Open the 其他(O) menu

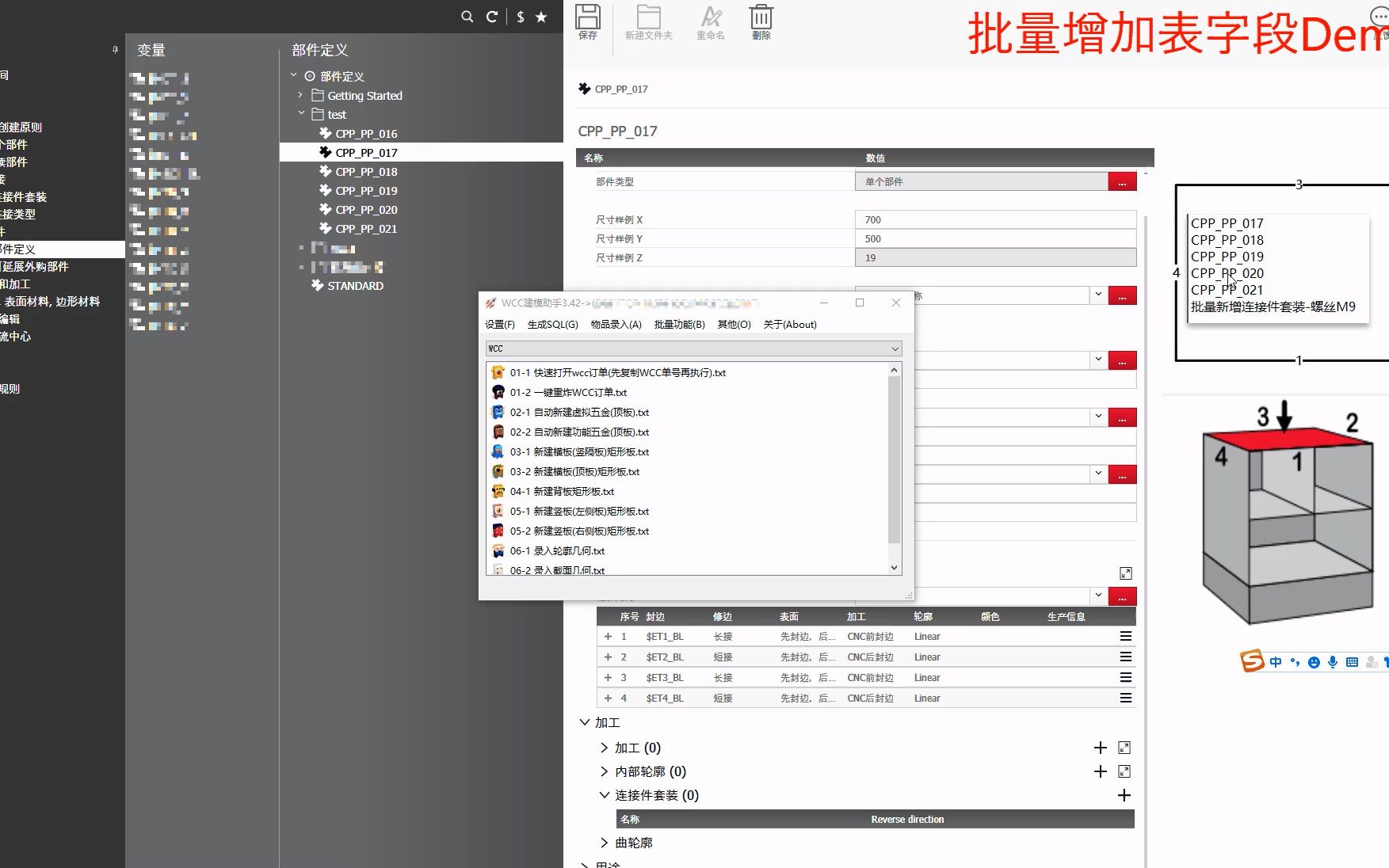(735, 325)
